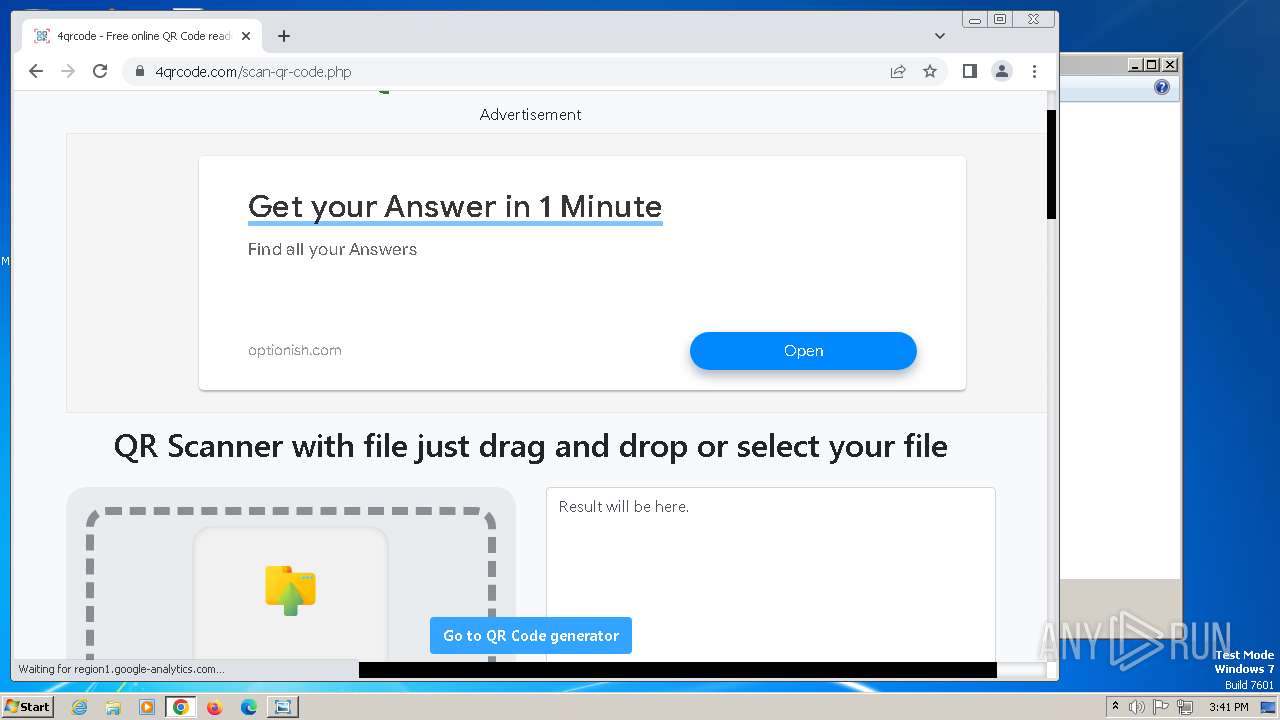Open the Action Center flag icon
This screenshot has height=720, width=1280.
[x=1161, y=707]
